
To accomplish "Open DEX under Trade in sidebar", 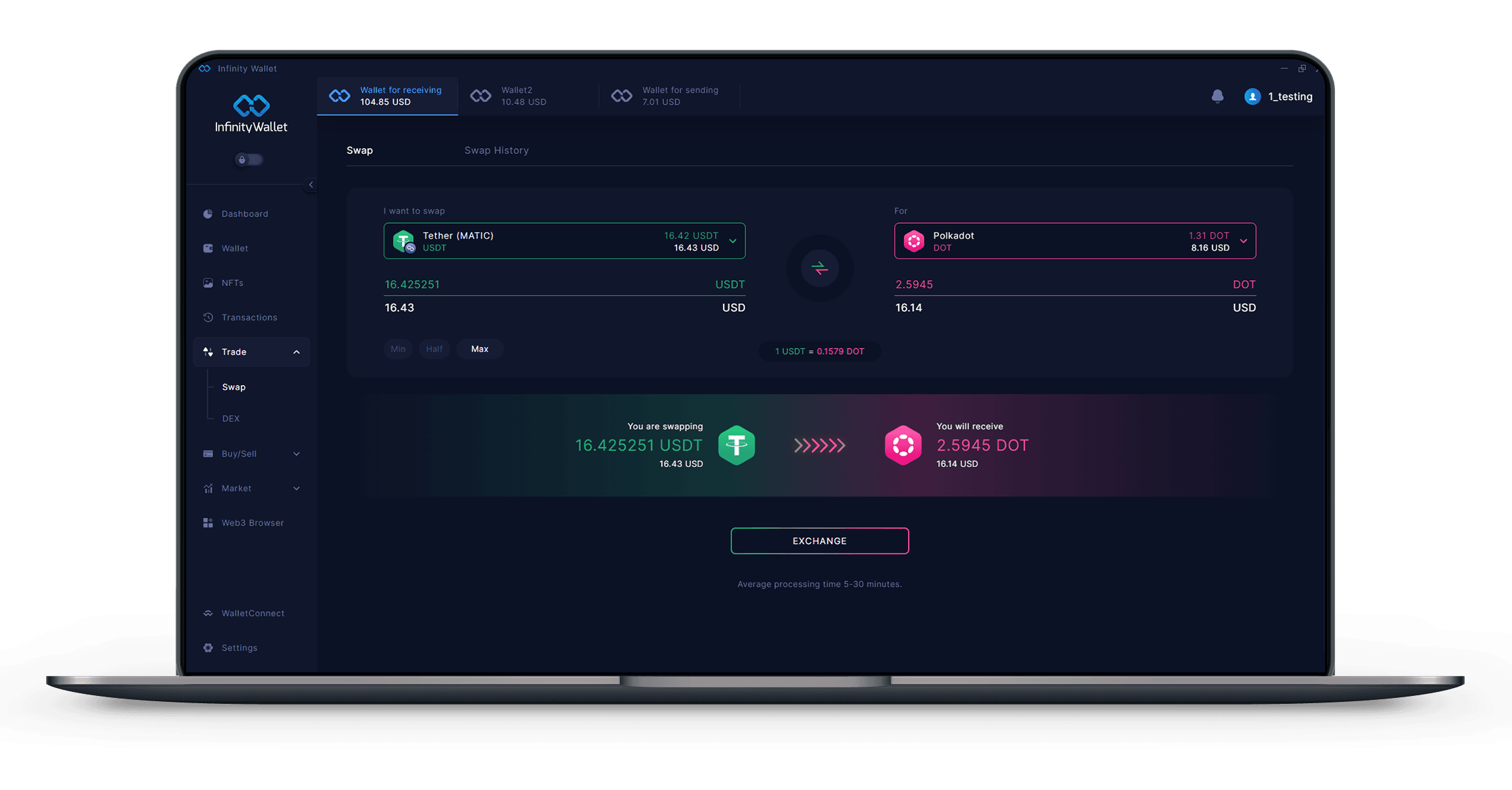I will click(x=231, y=418).
